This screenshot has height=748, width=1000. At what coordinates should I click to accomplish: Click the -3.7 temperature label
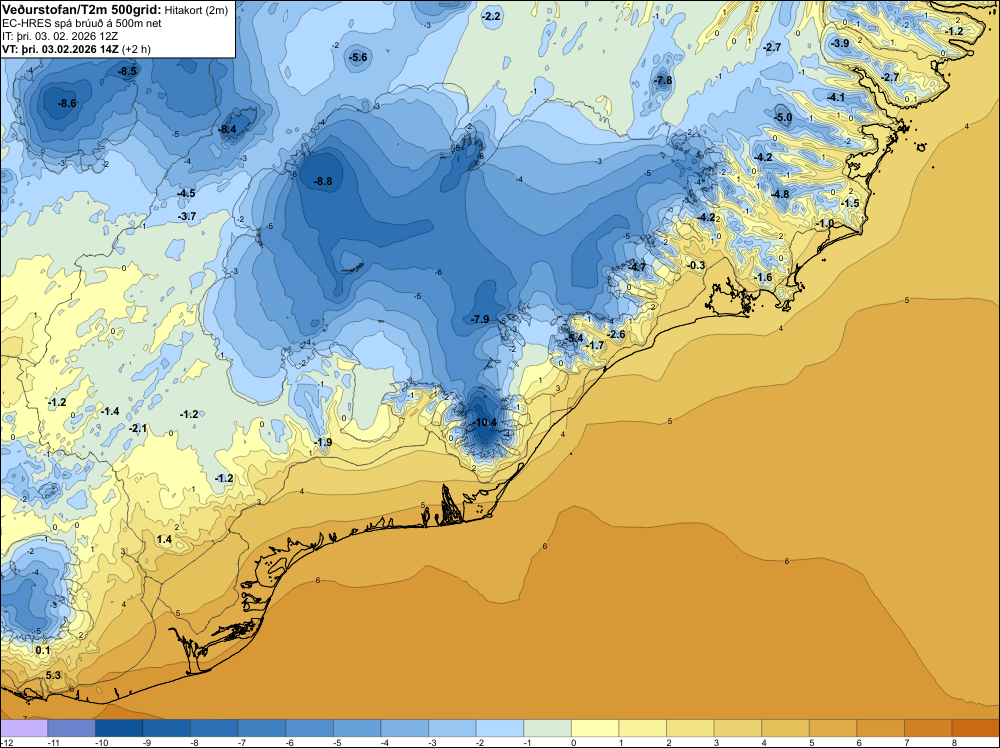[187, 217]
